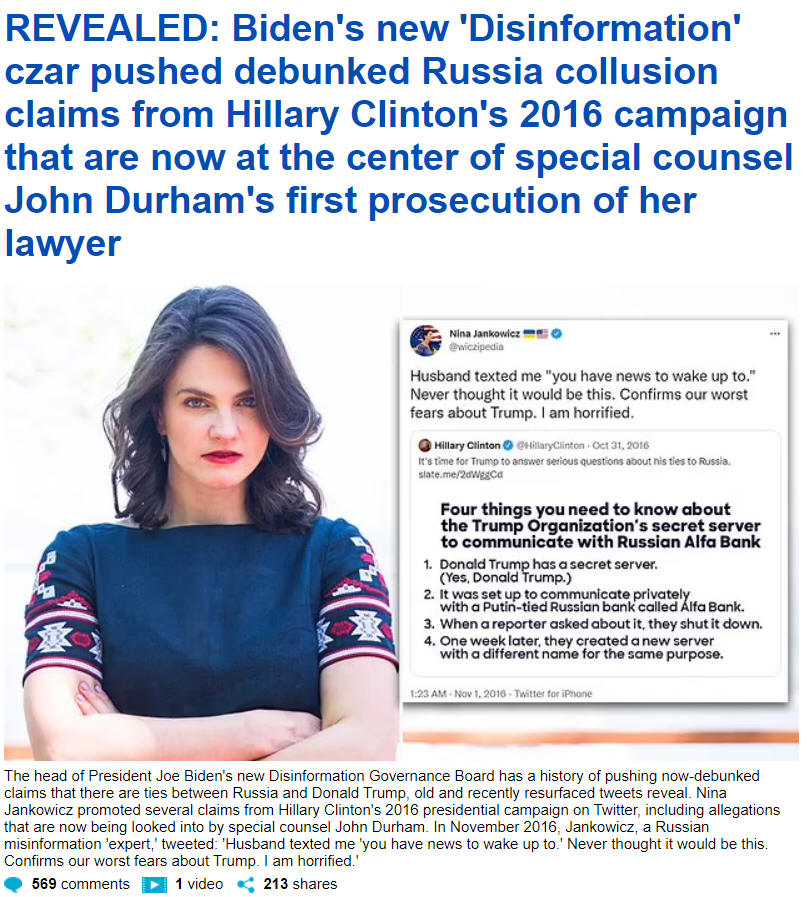Open the 213 shares link
The height and width of the screenshot is (897, 810).
[300, 884]
